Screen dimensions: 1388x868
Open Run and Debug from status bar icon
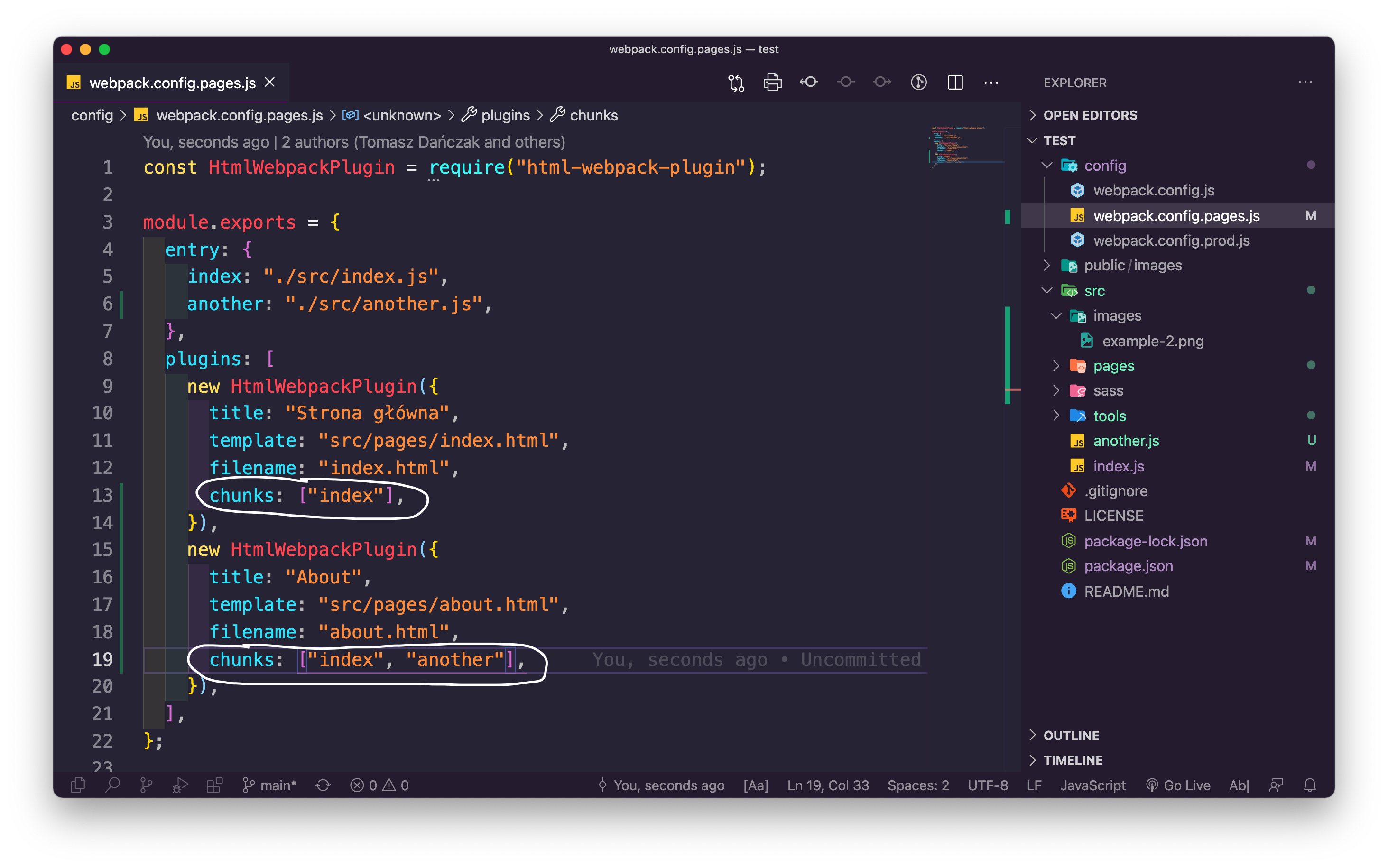point(180,785)
